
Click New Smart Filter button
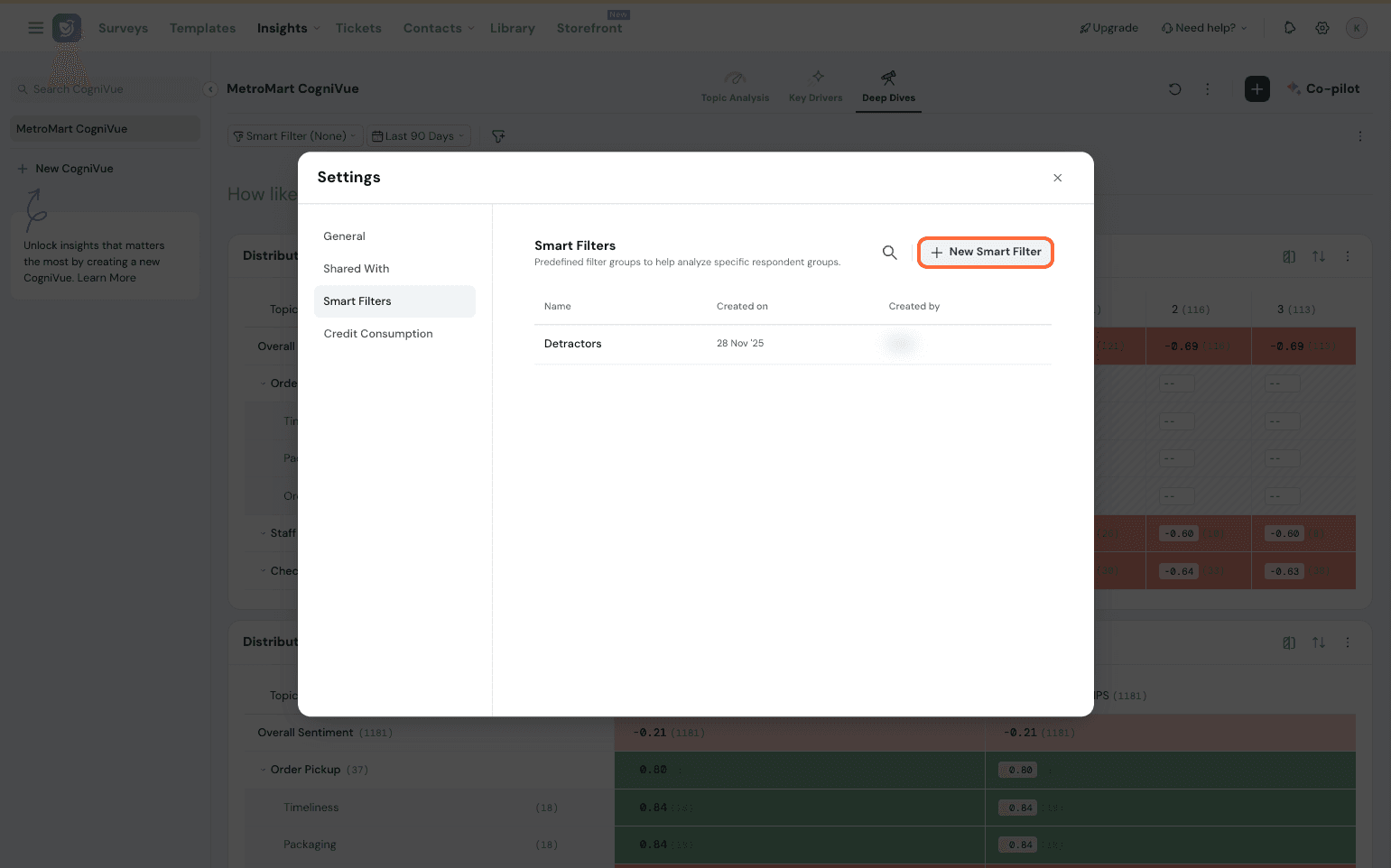(x=986, y=253)
